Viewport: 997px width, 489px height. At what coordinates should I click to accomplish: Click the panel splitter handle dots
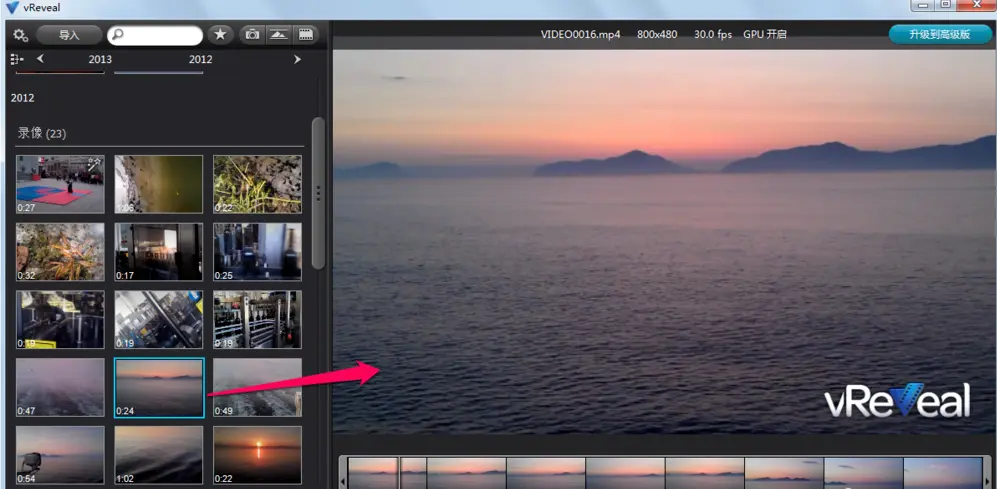point(320,193)
